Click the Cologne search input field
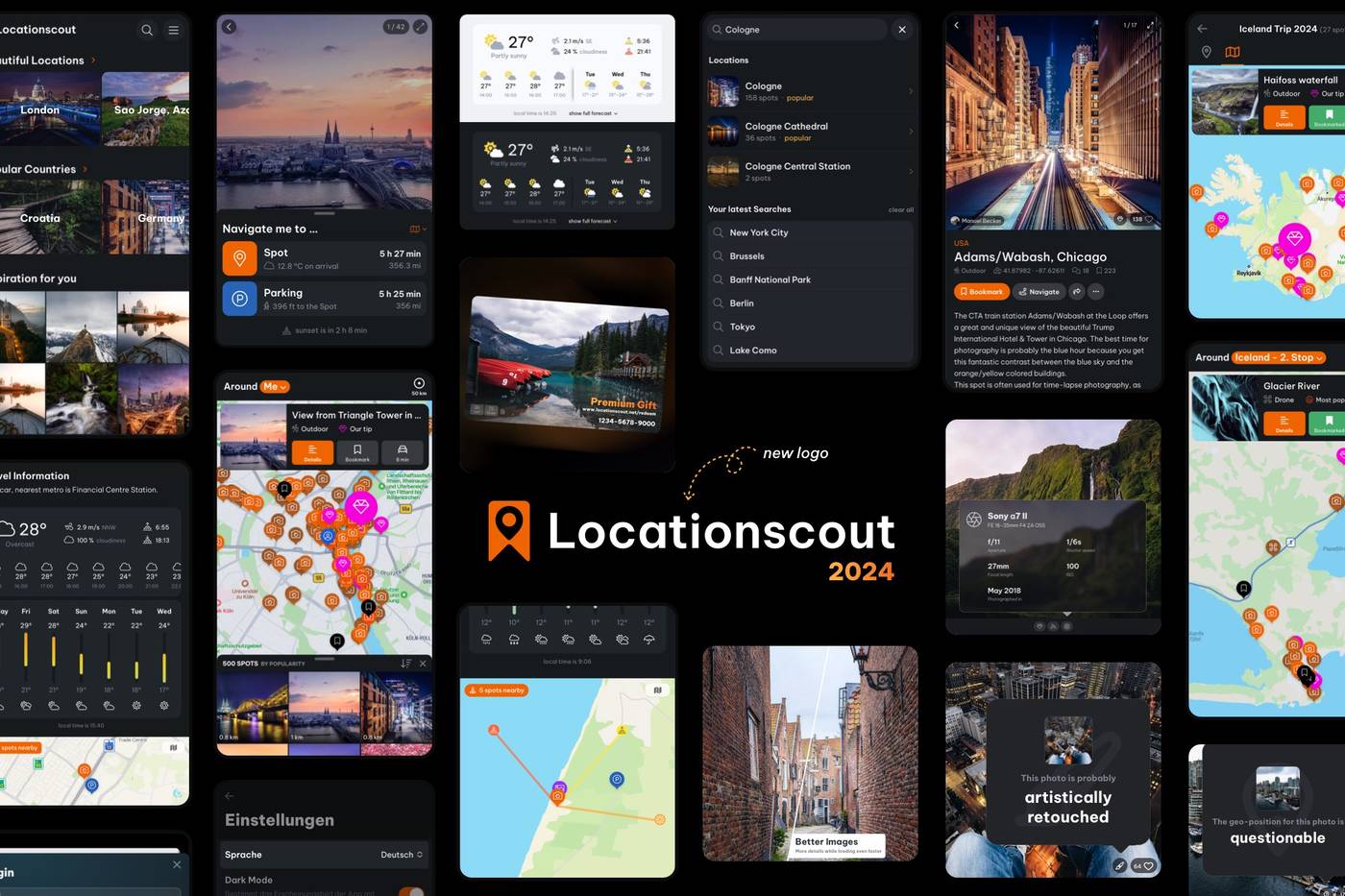1345x896 pixels. point(797,30)
